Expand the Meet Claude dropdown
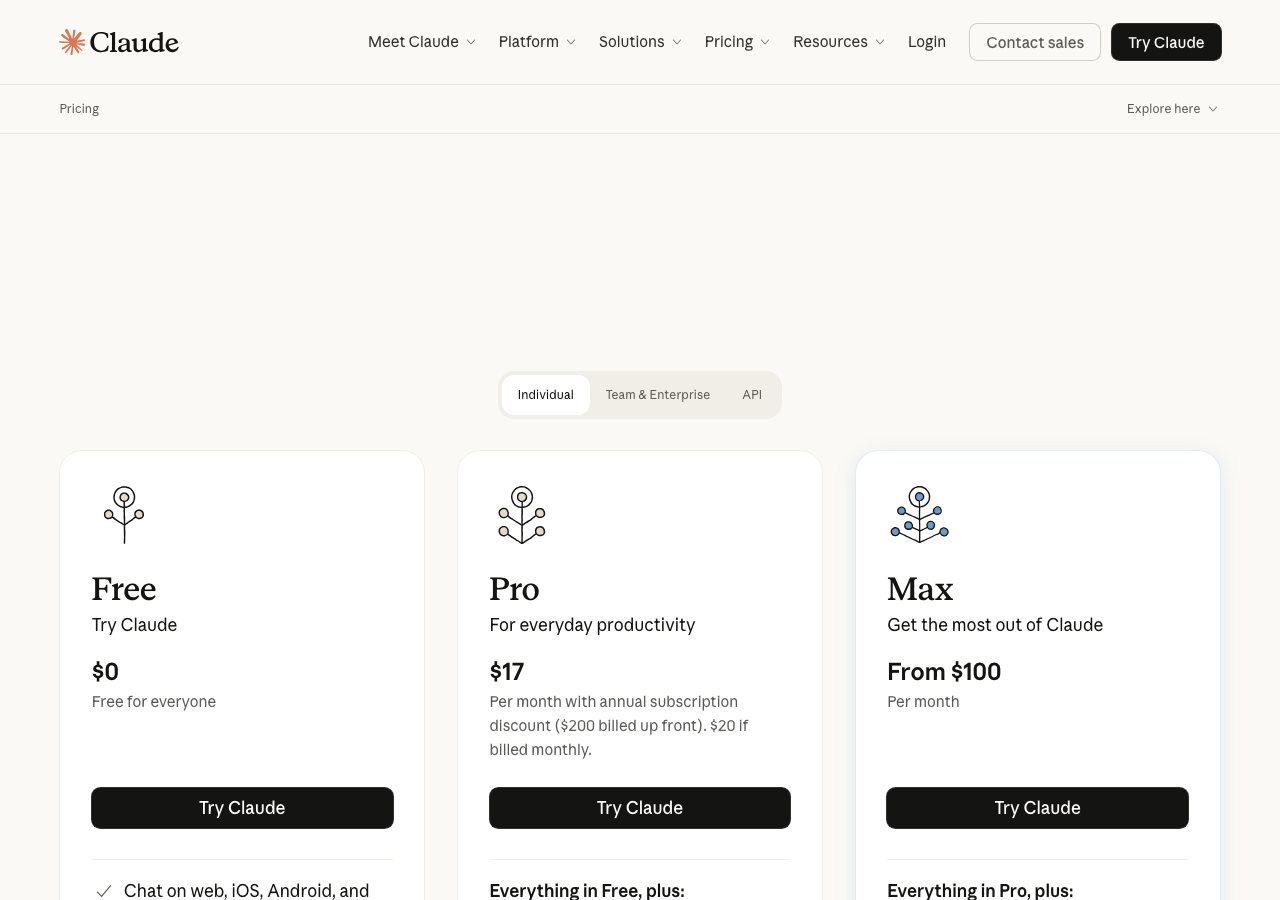 coord(420,41)
